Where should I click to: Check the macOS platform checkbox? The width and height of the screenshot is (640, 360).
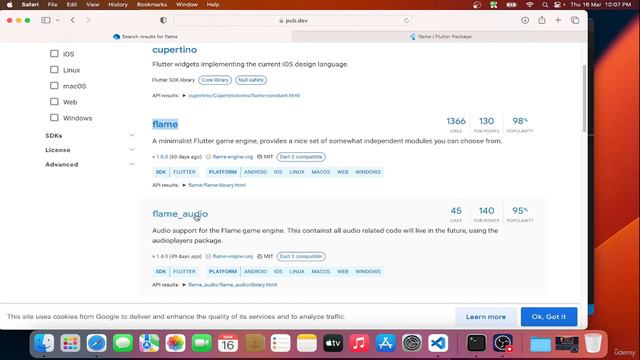pos(54,86)
